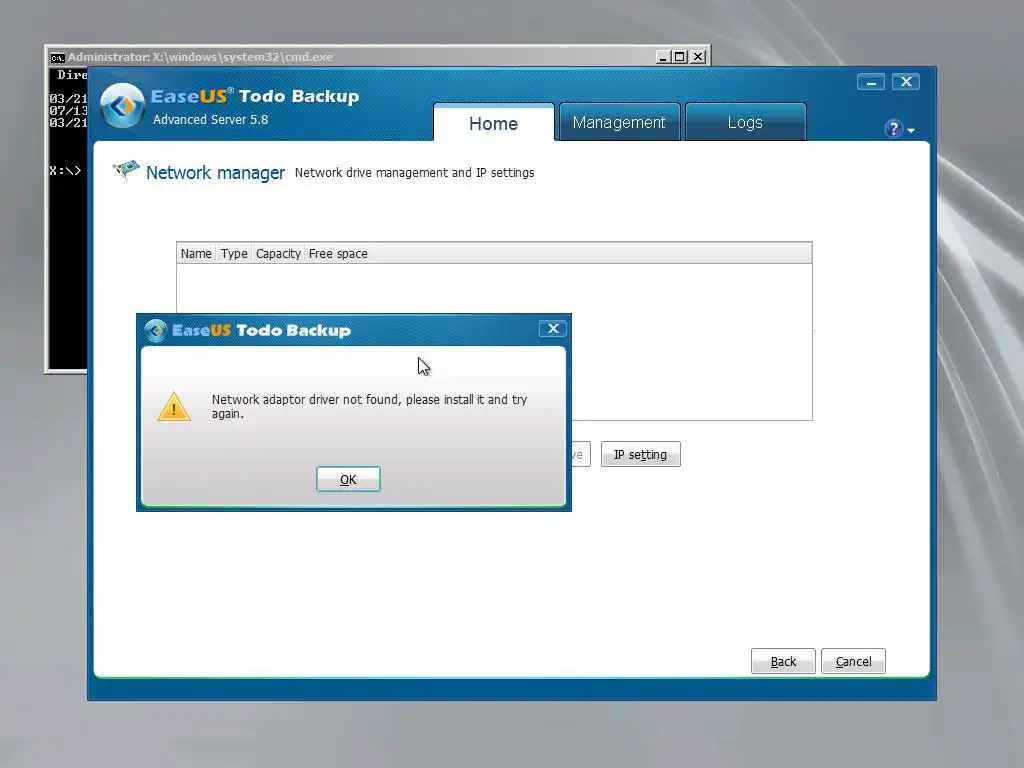Go Back to previous page
Image resolution: width=1024 pixels, height=768 pixels.
click(783, 661)
